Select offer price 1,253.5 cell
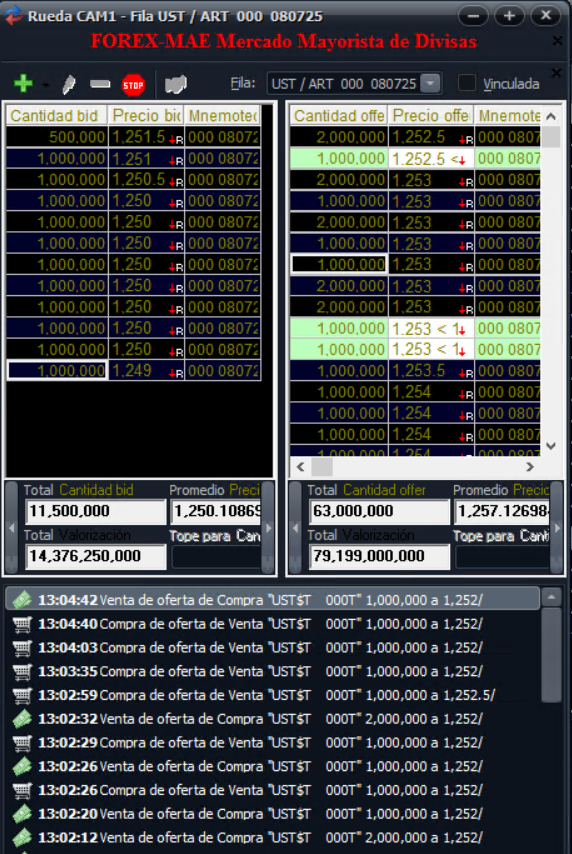The image size is (572, 854). 430,370
